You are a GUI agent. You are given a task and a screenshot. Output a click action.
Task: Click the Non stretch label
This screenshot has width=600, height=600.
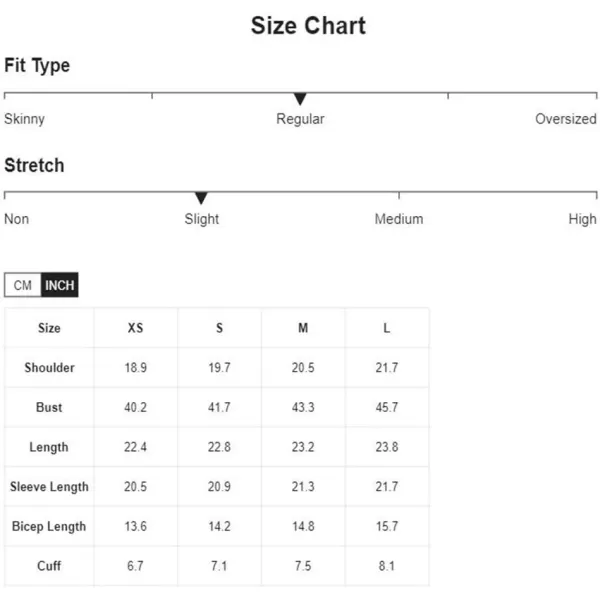(x=16, y=219)
